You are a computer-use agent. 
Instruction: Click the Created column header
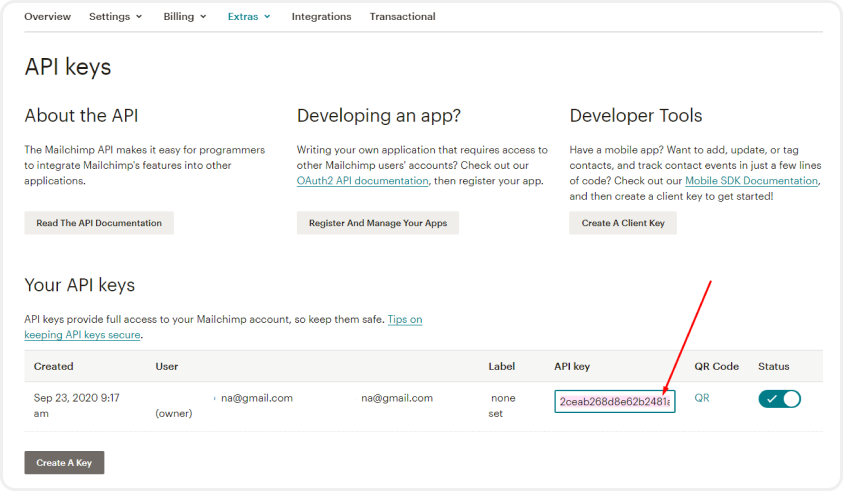[x=53, y=366]
